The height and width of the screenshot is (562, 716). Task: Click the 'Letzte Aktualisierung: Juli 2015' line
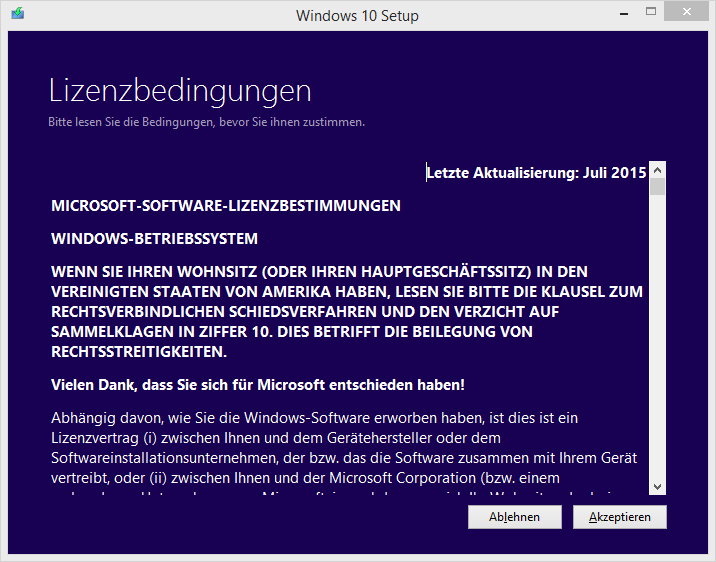tap(536, 173)
